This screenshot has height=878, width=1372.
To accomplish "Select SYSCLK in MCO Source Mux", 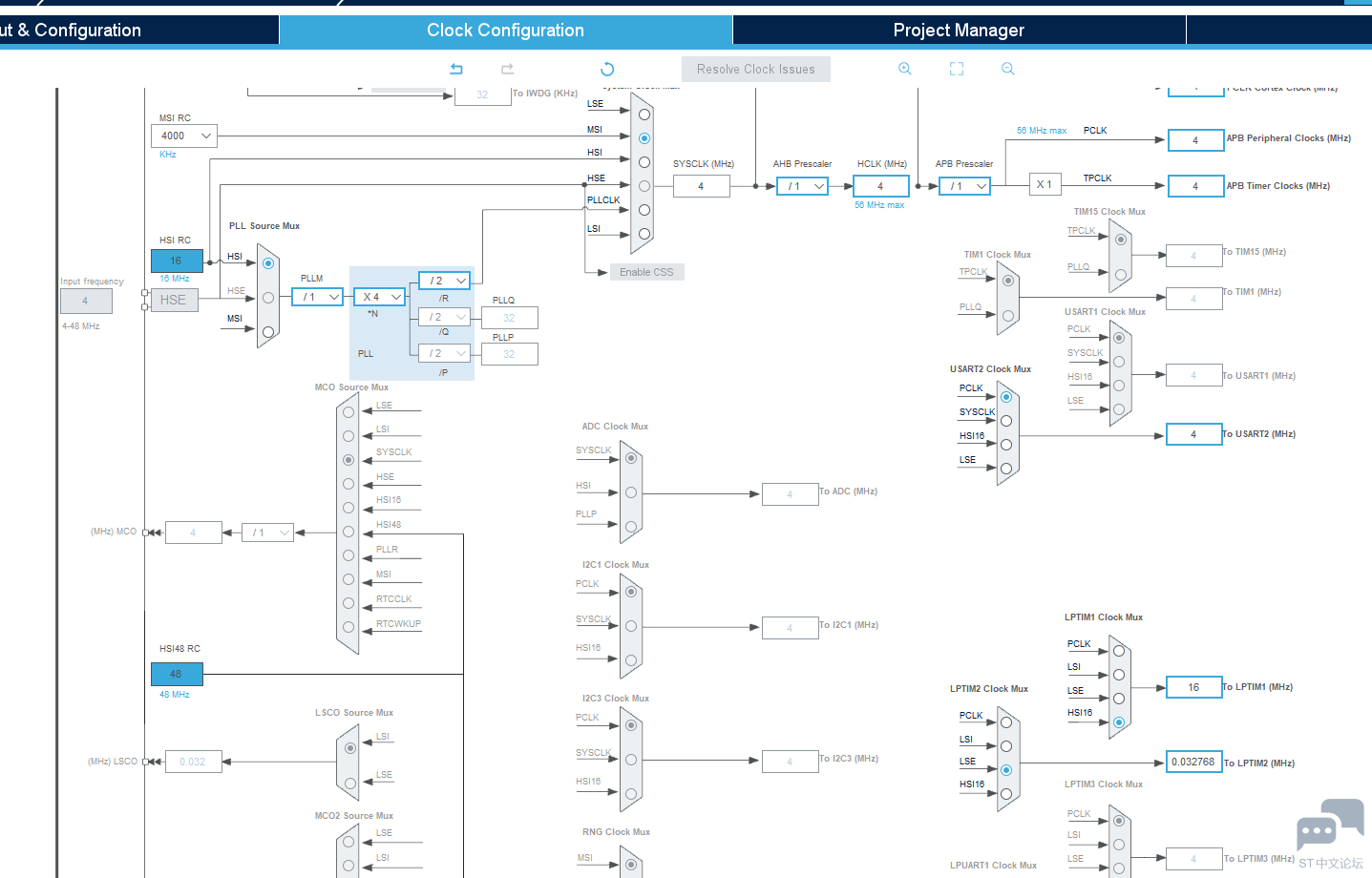I will tap(348, 460).
